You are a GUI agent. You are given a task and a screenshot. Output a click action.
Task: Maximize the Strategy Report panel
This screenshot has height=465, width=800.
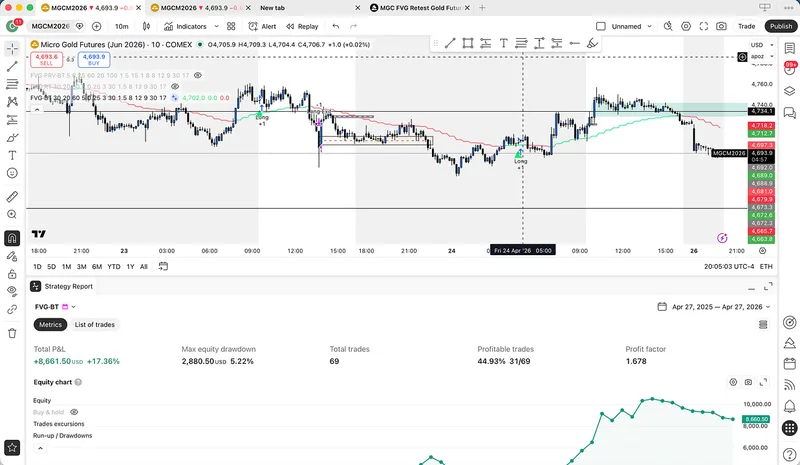point(768,287)
